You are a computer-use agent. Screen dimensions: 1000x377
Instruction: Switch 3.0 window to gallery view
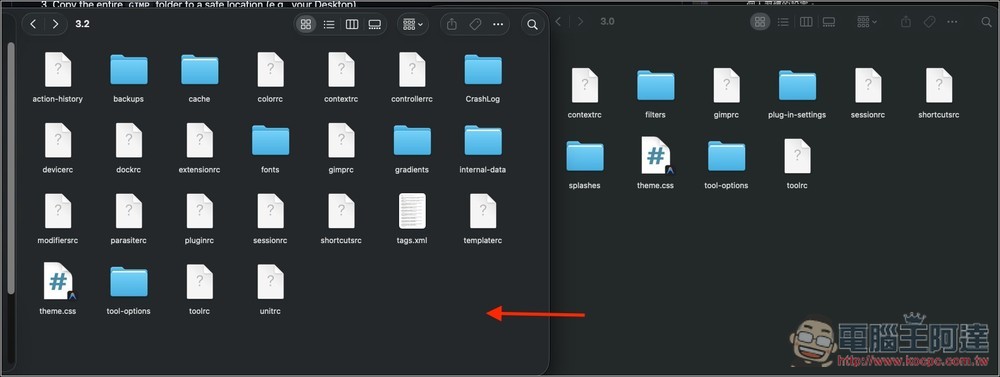tap(828, 22)
